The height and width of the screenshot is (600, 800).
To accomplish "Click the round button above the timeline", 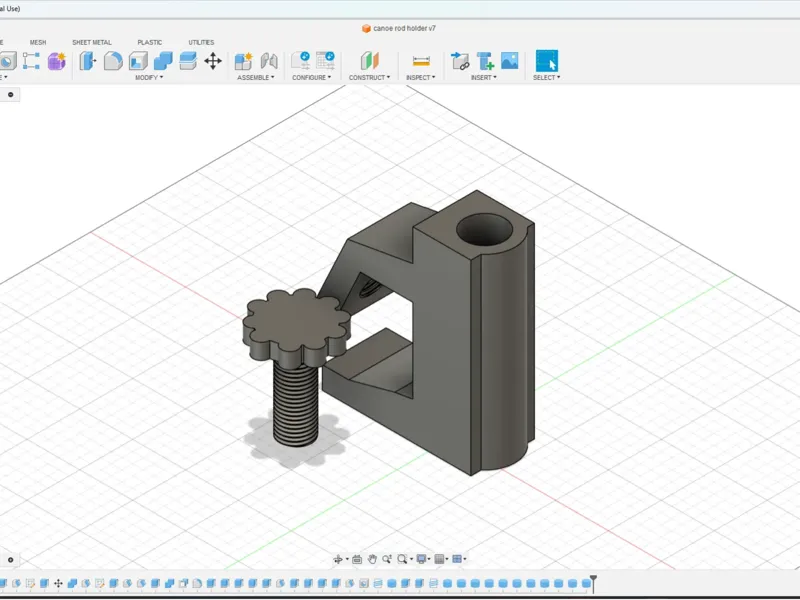I will [x=10, y=560].
